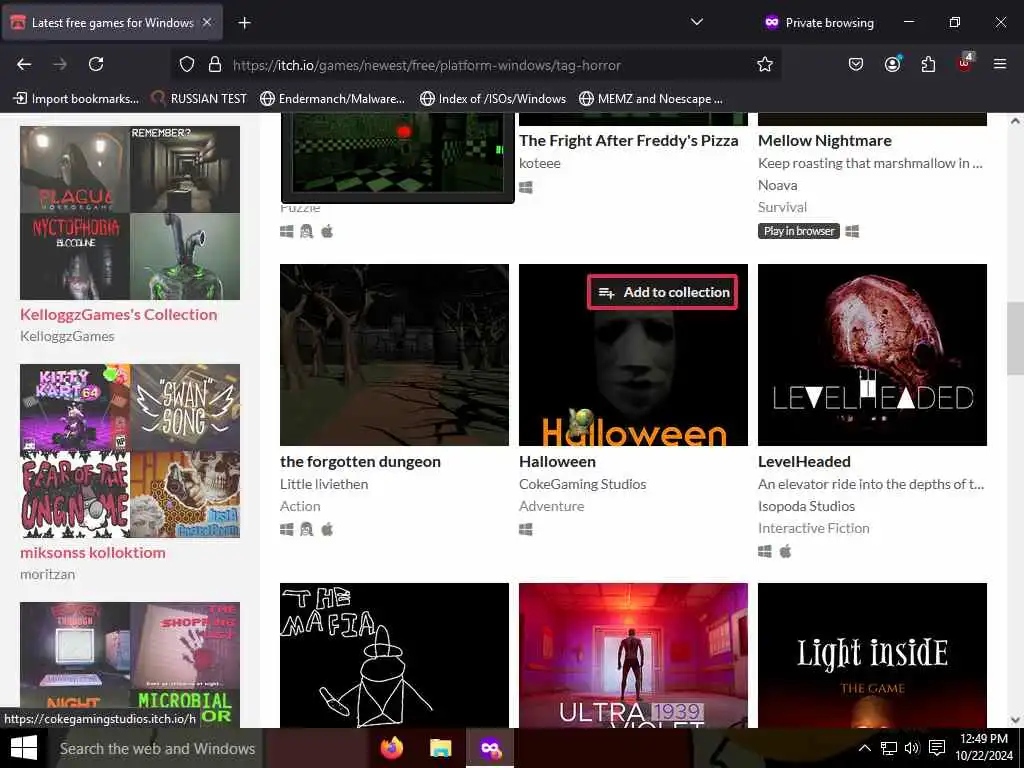Visit moritzan's profile link
This screenshot has height=768, width=1024.
coord(48,574)
